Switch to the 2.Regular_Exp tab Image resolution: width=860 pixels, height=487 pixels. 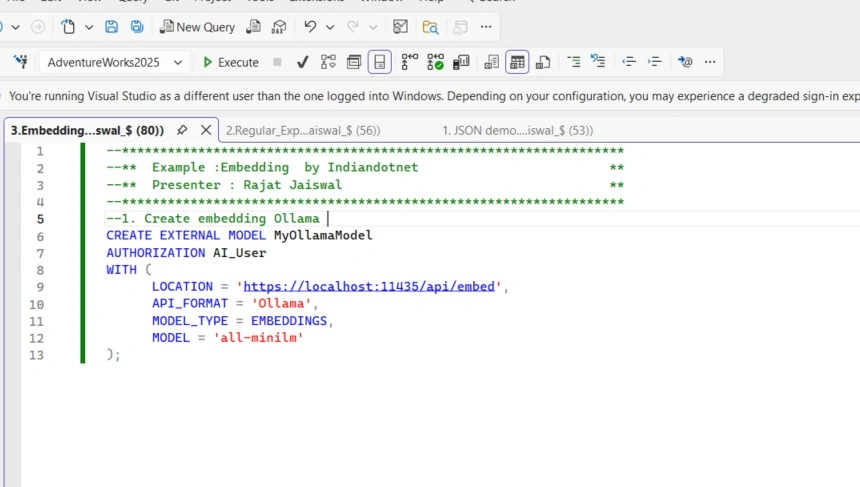tap(303, 131)
